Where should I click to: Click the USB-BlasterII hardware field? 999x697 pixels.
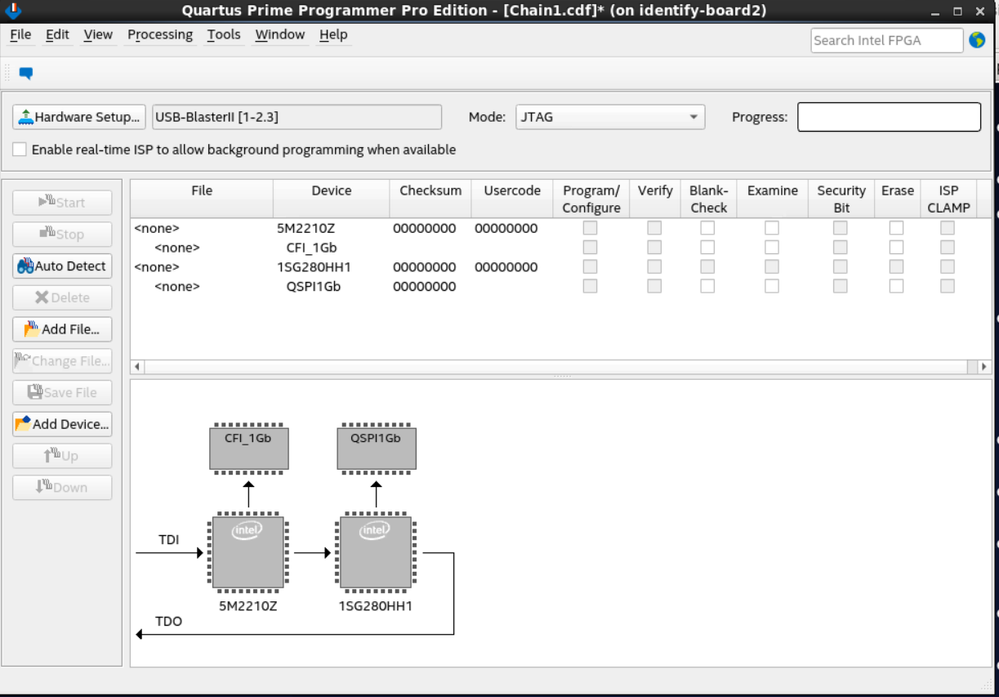pos(296,117)
